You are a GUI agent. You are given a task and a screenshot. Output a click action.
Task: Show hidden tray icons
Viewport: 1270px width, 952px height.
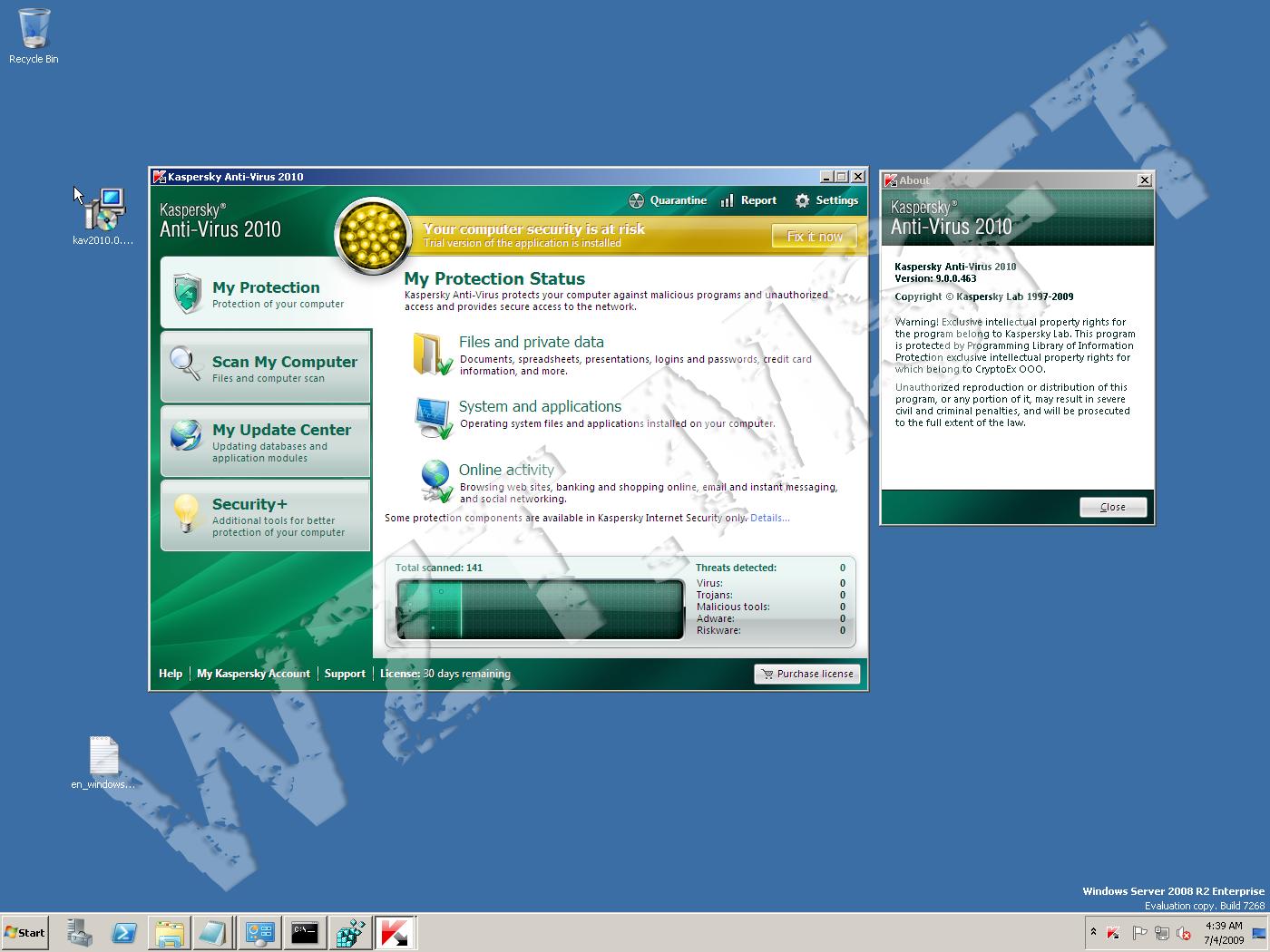tap(1093, 932)
